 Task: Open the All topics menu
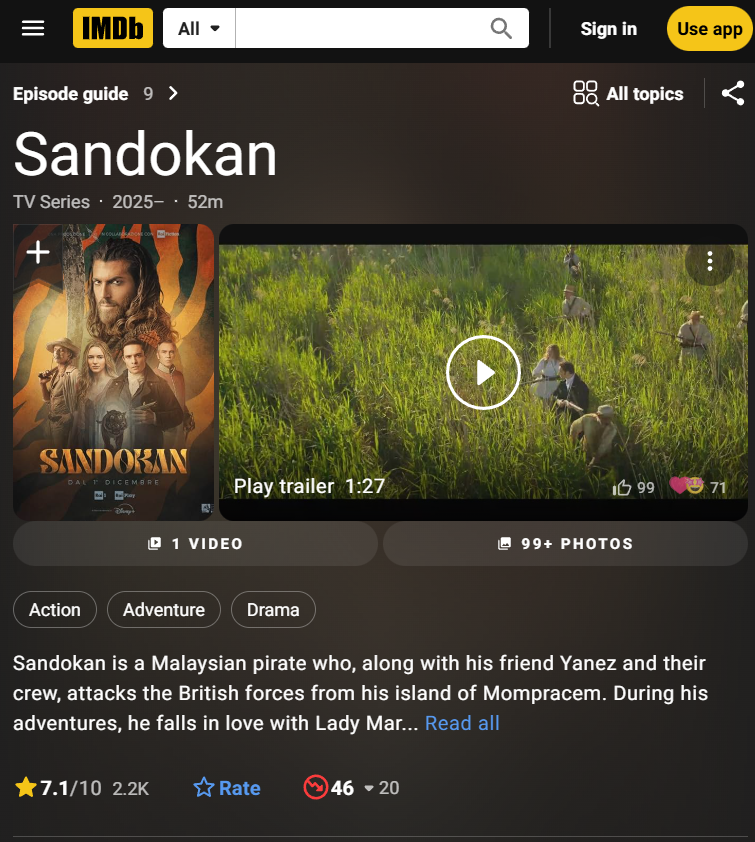[x=628, y=93]
